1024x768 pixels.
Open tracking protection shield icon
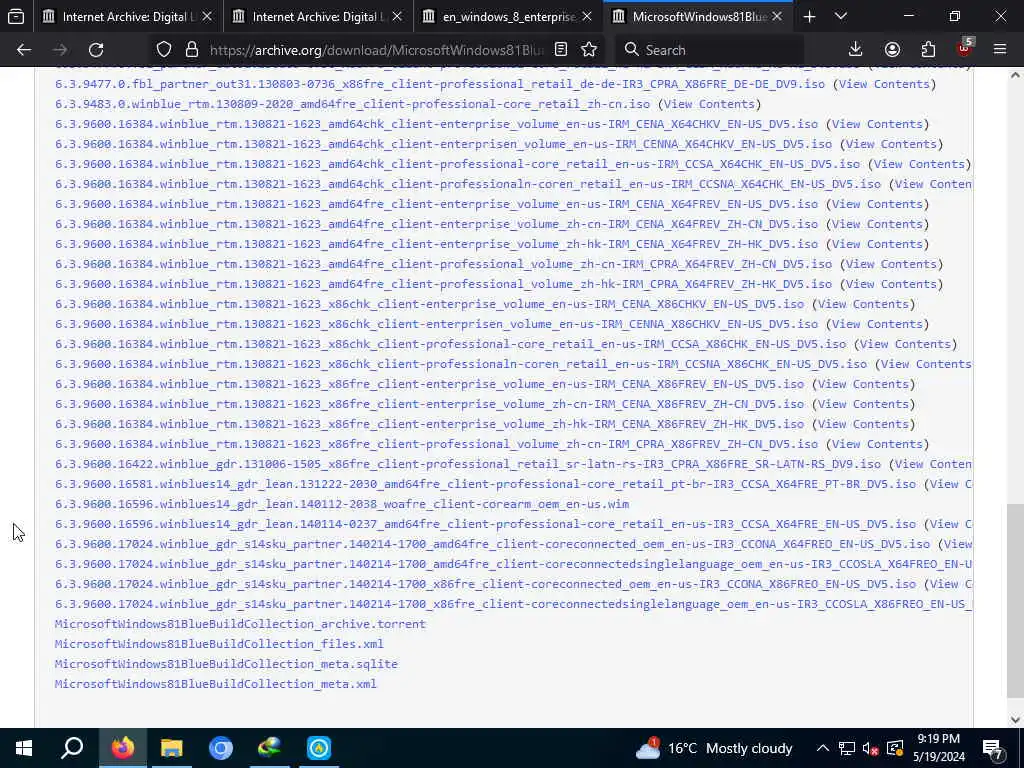coord(164,50)
